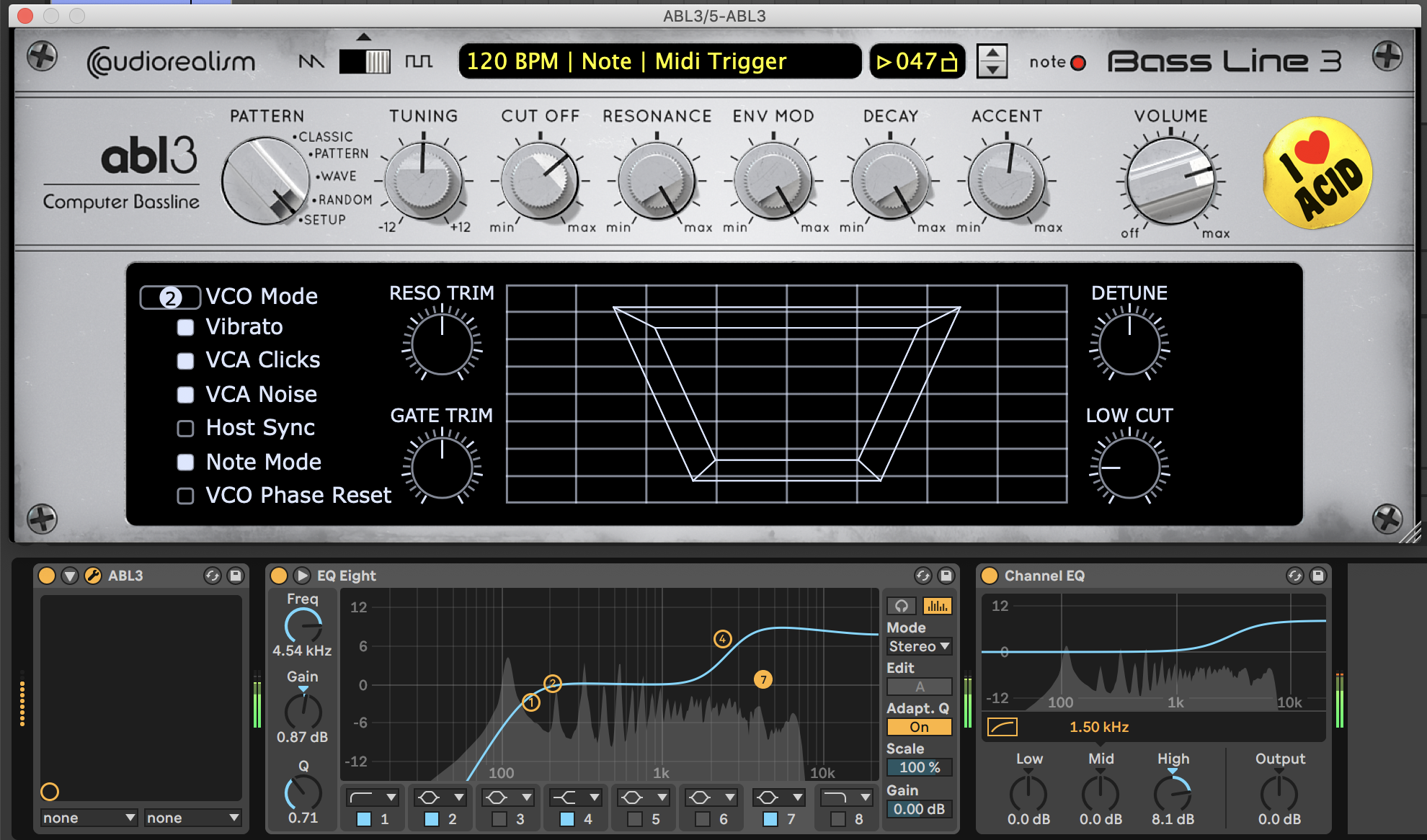This screenshot has width=1427, height=840.
Task: Click the 120 BPM Note Midi Trigger display
Action: (659, 61)
